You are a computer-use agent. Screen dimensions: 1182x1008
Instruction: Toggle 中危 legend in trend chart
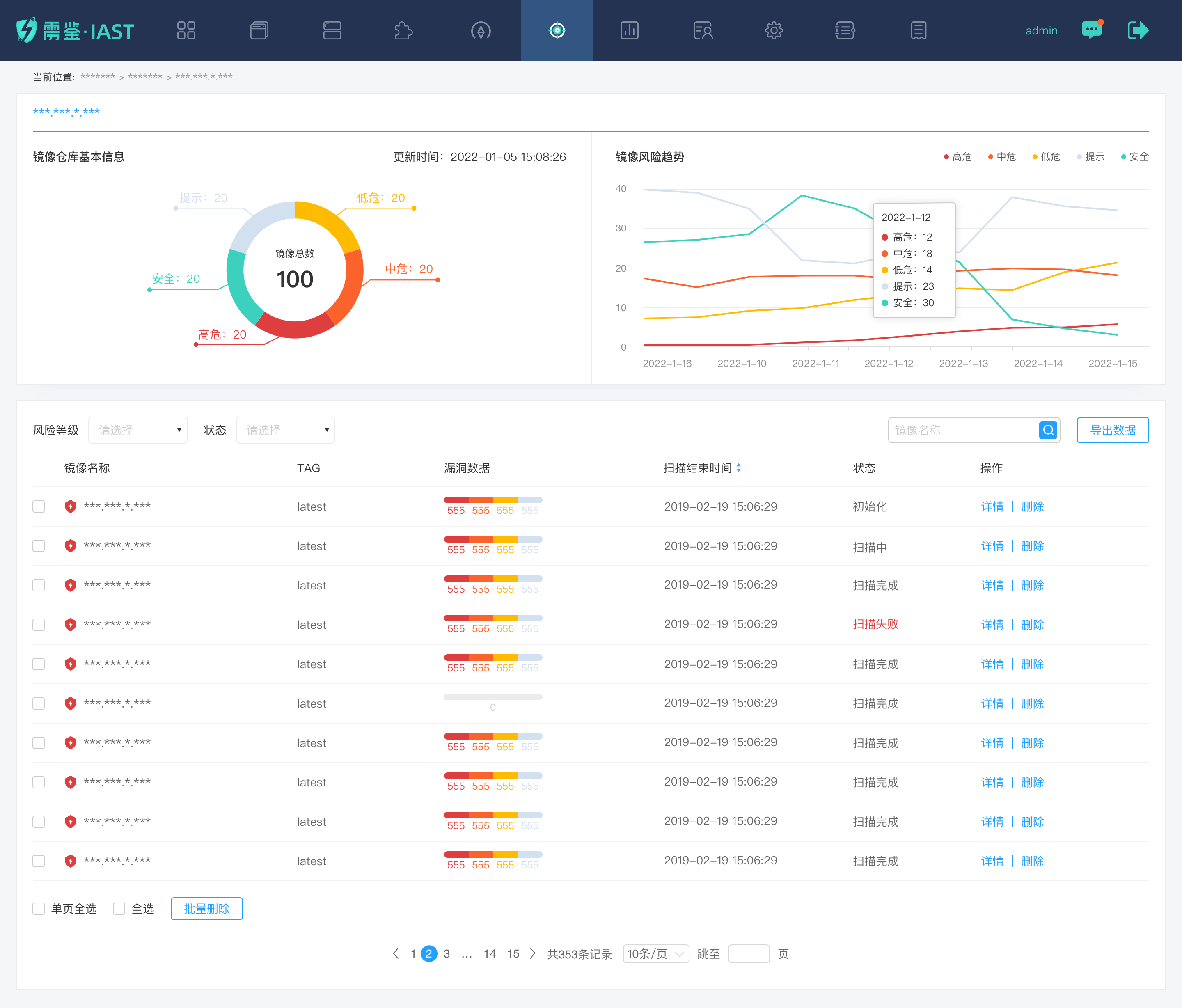tap(1002, 156)
